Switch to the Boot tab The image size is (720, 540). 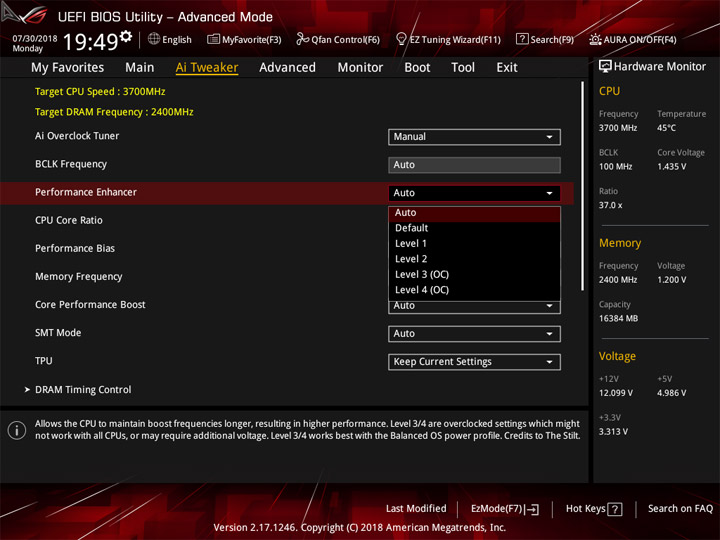coord(417,68)
